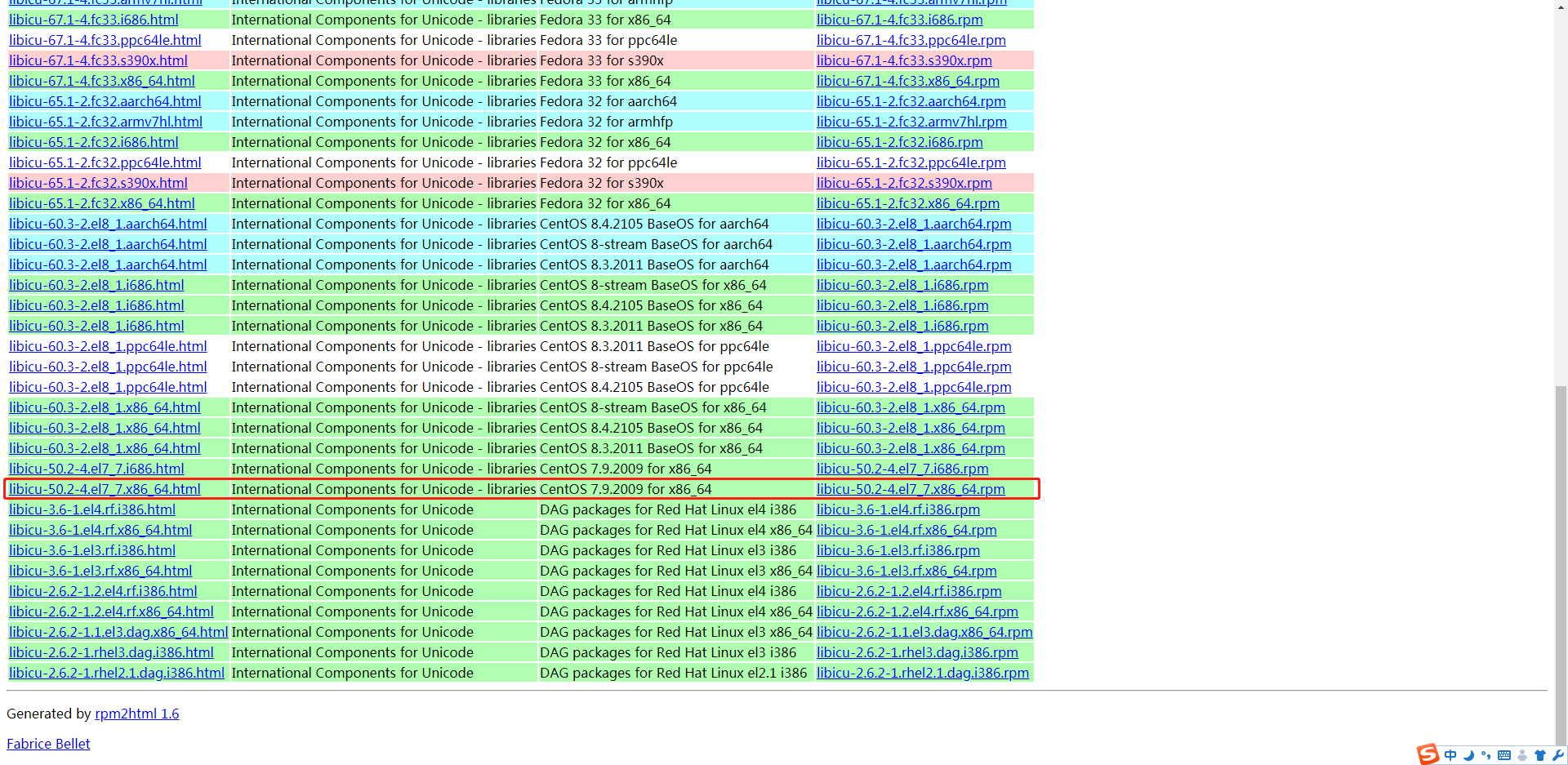Download libicu-2.6.2-1.2.el4.rf.x86_64.rpm
Image resolution: width=1568 pixels, height=765 pixels.
(917, 612)
